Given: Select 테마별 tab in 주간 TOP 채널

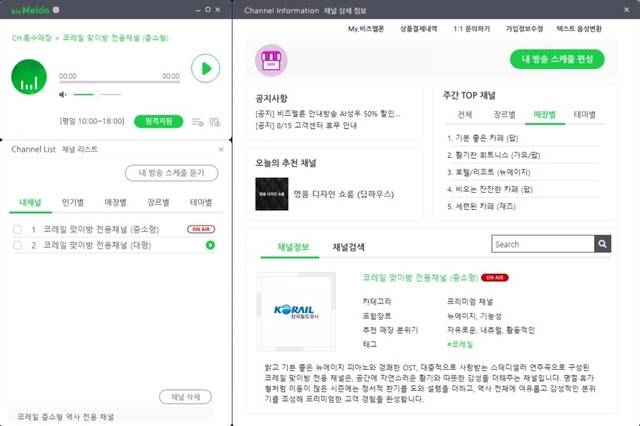Looking at the screenshot, I should click(x=584, y=115).
